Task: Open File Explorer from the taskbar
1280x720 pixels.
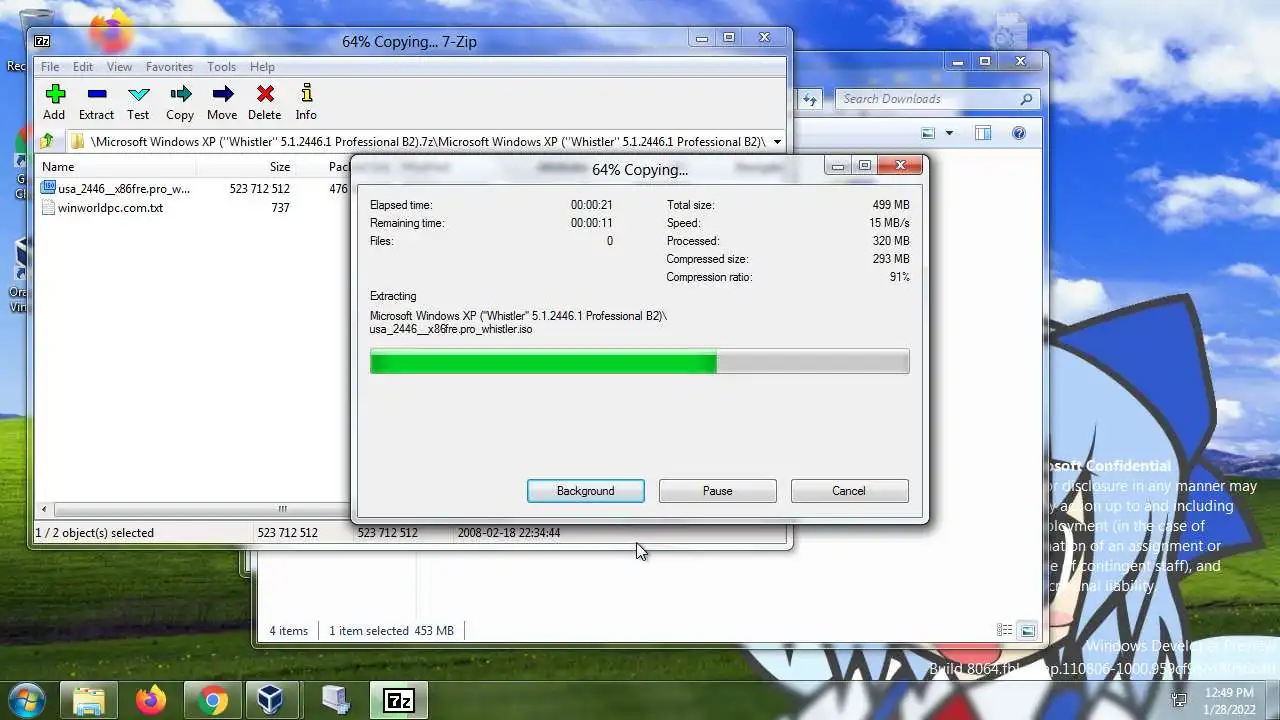Action: tap(89, 700)
